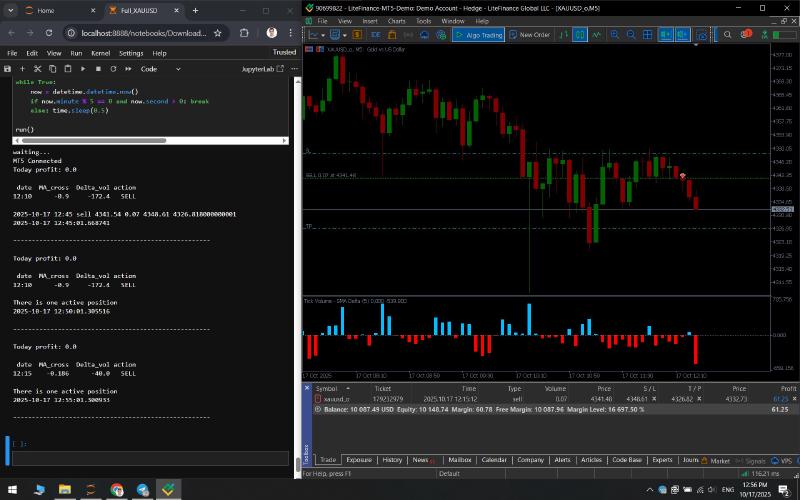Interrupt the Jupyter kernel with the stop icon
The width and height of the screenshot is (800, 500).
pyautogui.click(x=98, y=69)
